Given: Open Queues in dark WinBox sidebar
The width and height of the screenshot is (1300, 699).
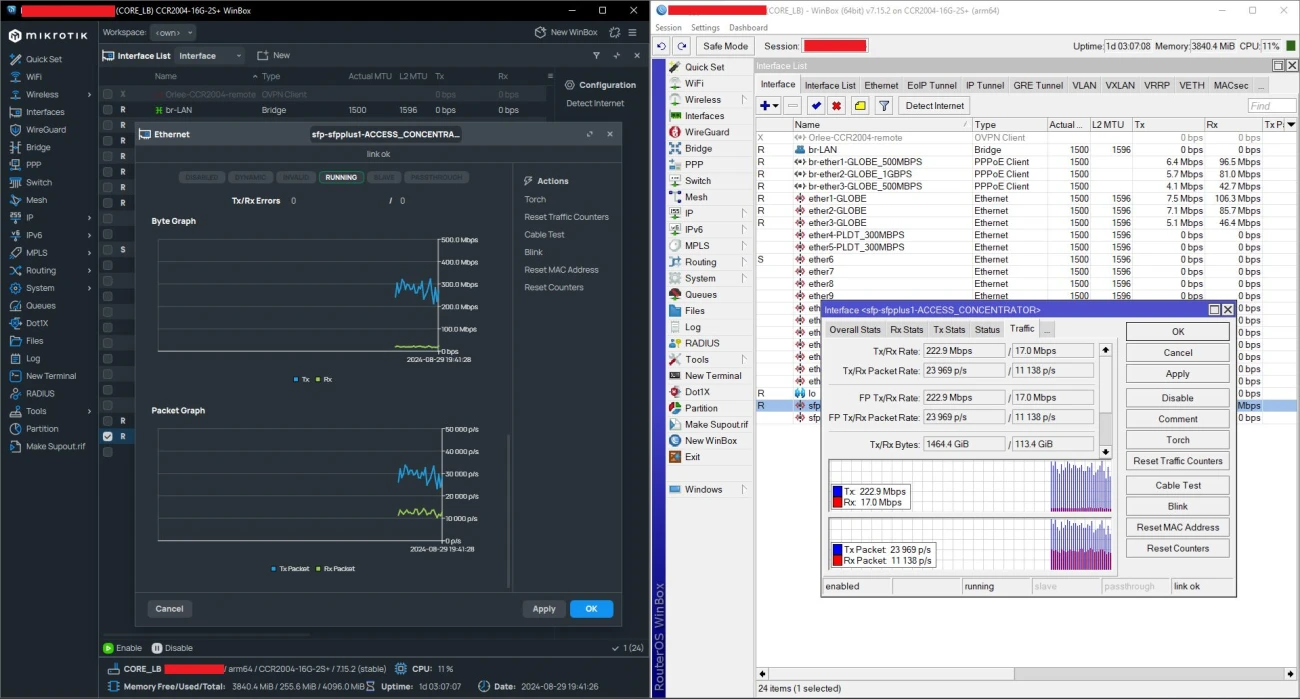Looking at the screenshot, I should click(x=40, y=306).
